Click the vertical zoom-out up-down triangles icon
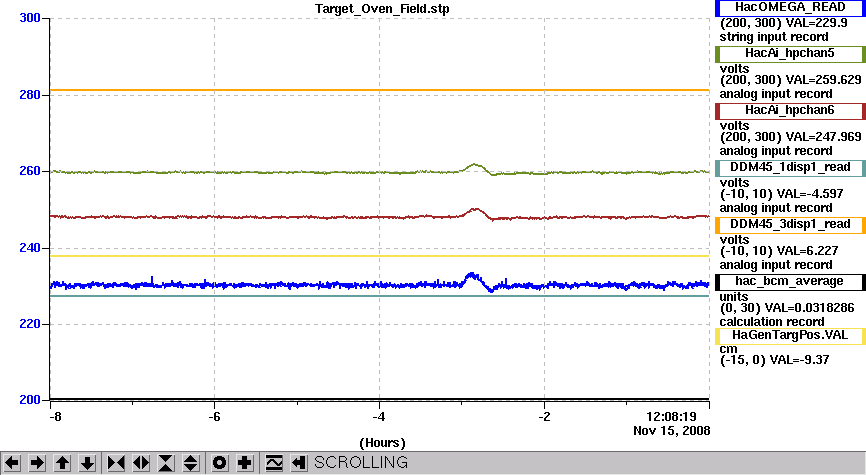The width and height of the screenshot is (866, 475). point(191,462)
